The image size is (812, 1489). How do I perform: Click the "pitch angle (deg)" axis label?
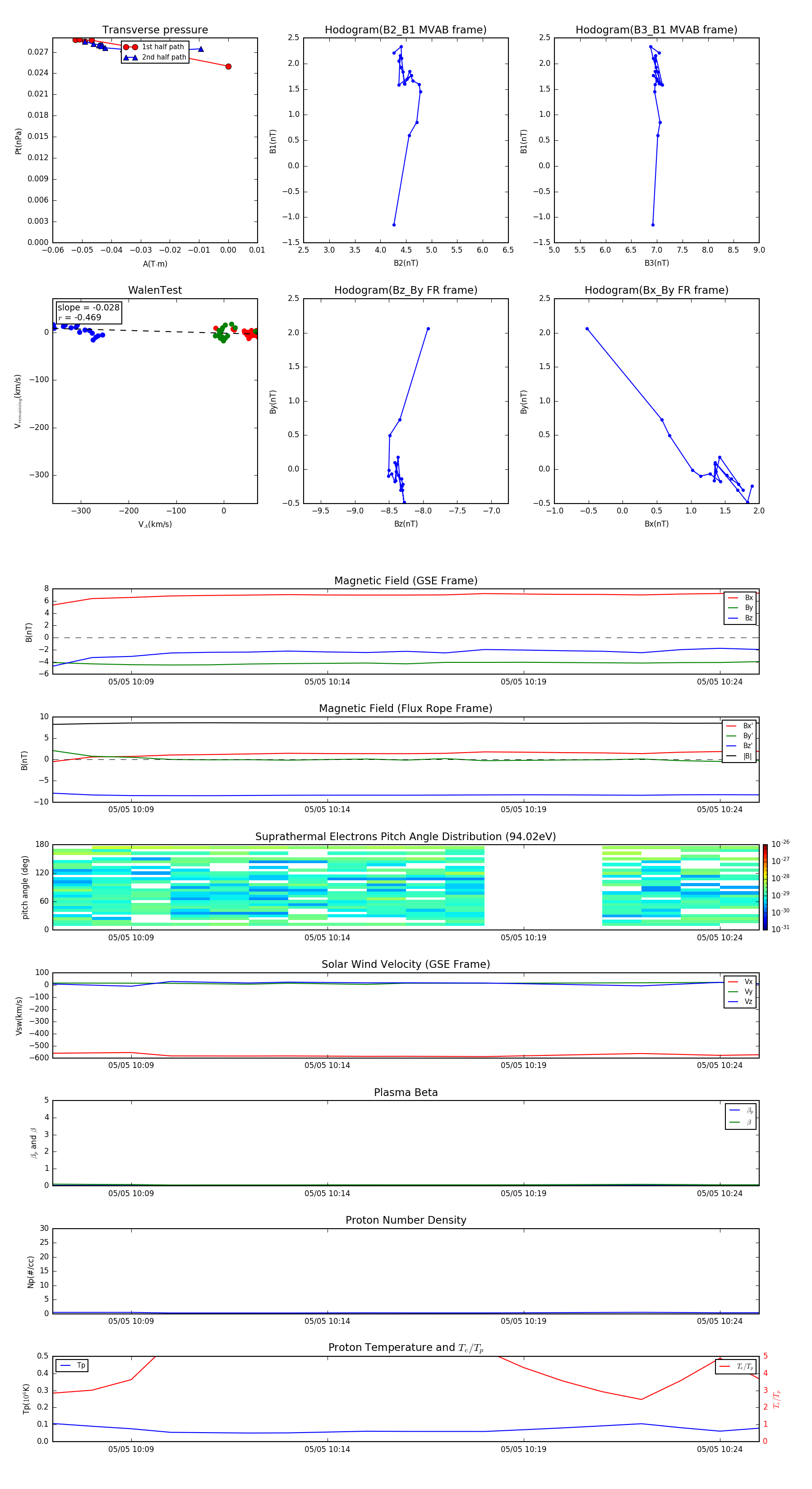click(25, 887)
